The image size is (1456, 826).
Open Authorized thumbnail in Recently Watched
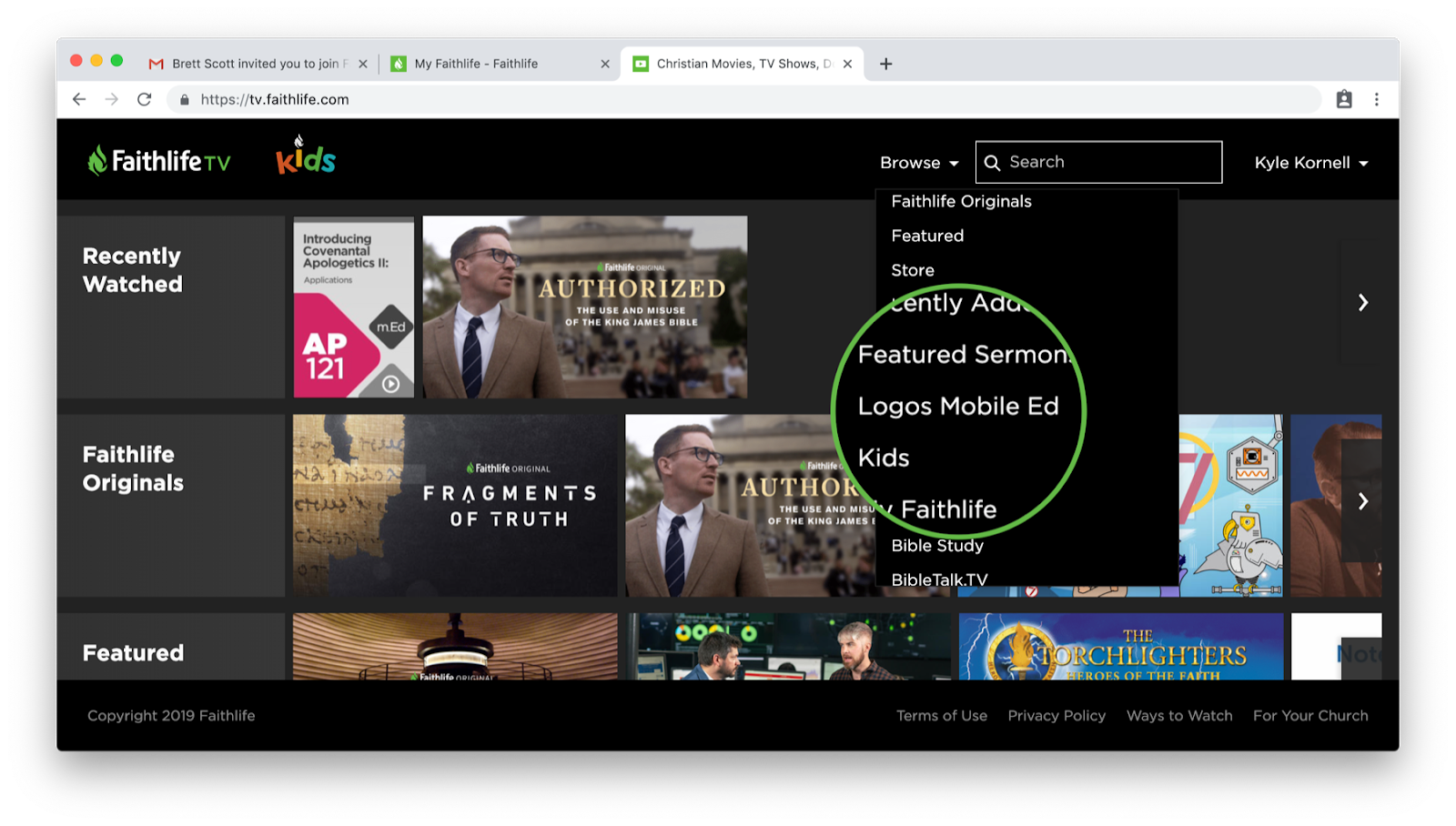[585, 307]
